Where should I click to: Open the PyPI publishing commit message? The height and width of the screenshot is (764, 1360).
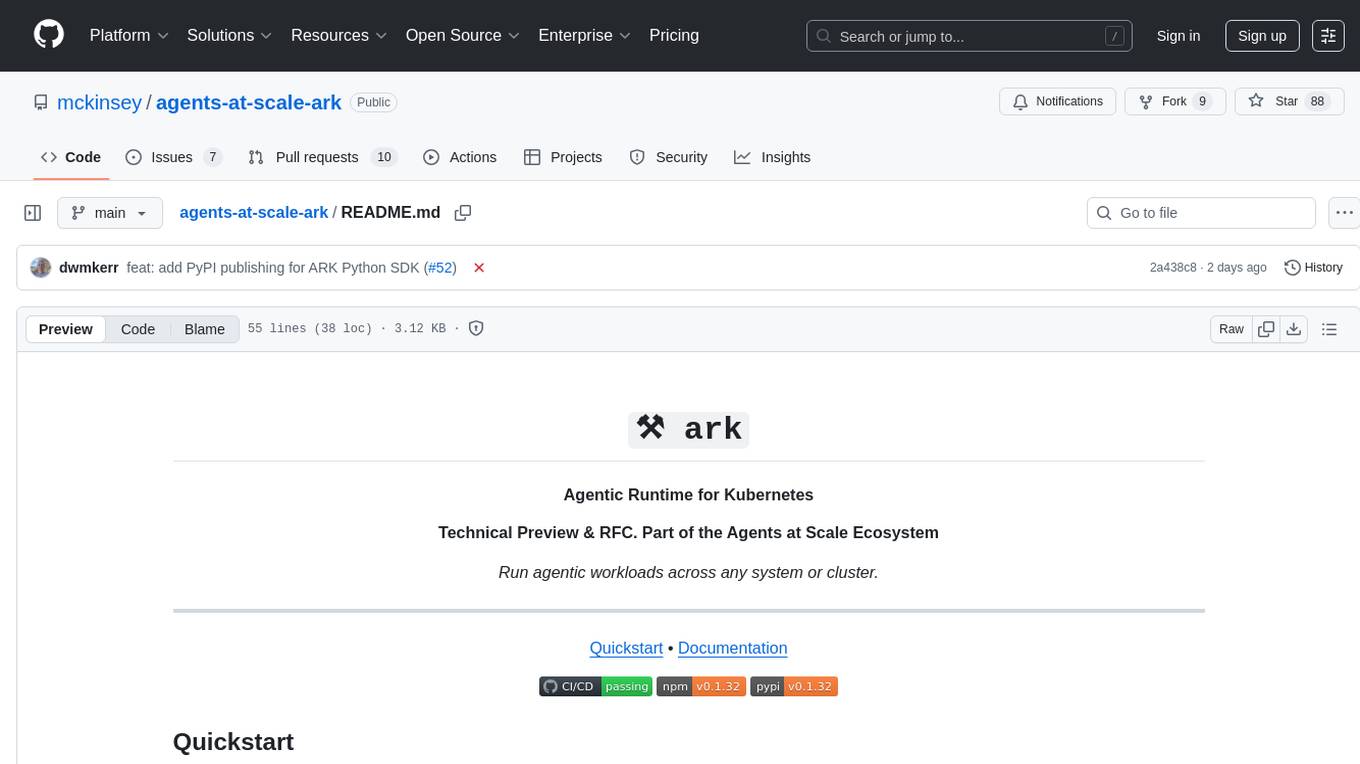[273, 268]
